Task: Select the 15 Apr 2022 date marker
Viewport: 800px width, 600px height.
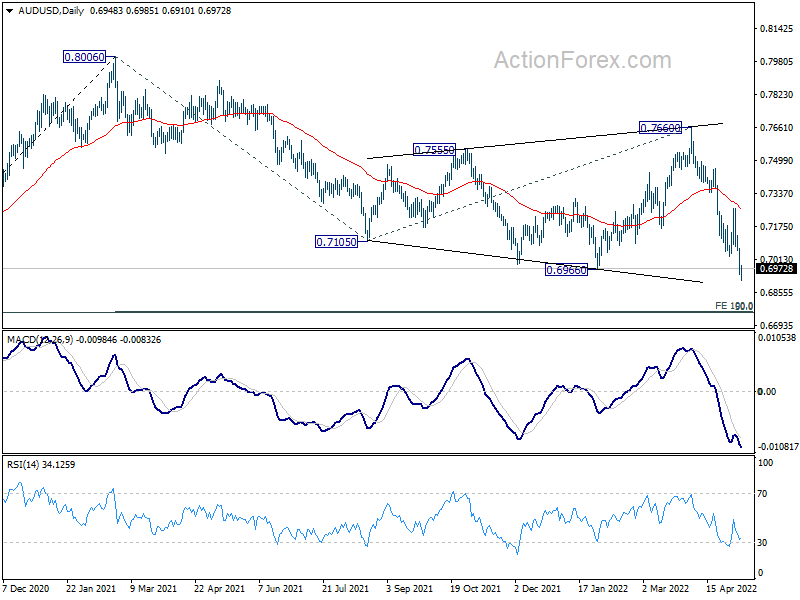Action: click(x=731, y=588)
